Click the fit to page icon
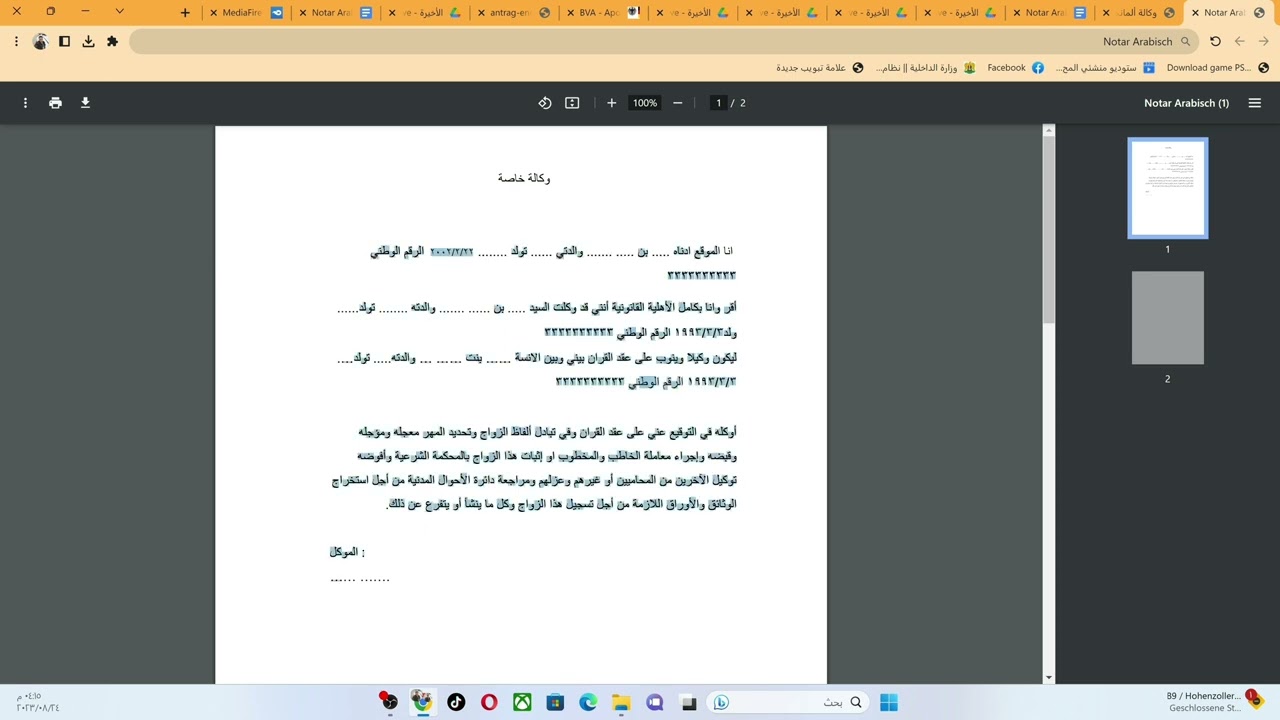 coord(572,103)
